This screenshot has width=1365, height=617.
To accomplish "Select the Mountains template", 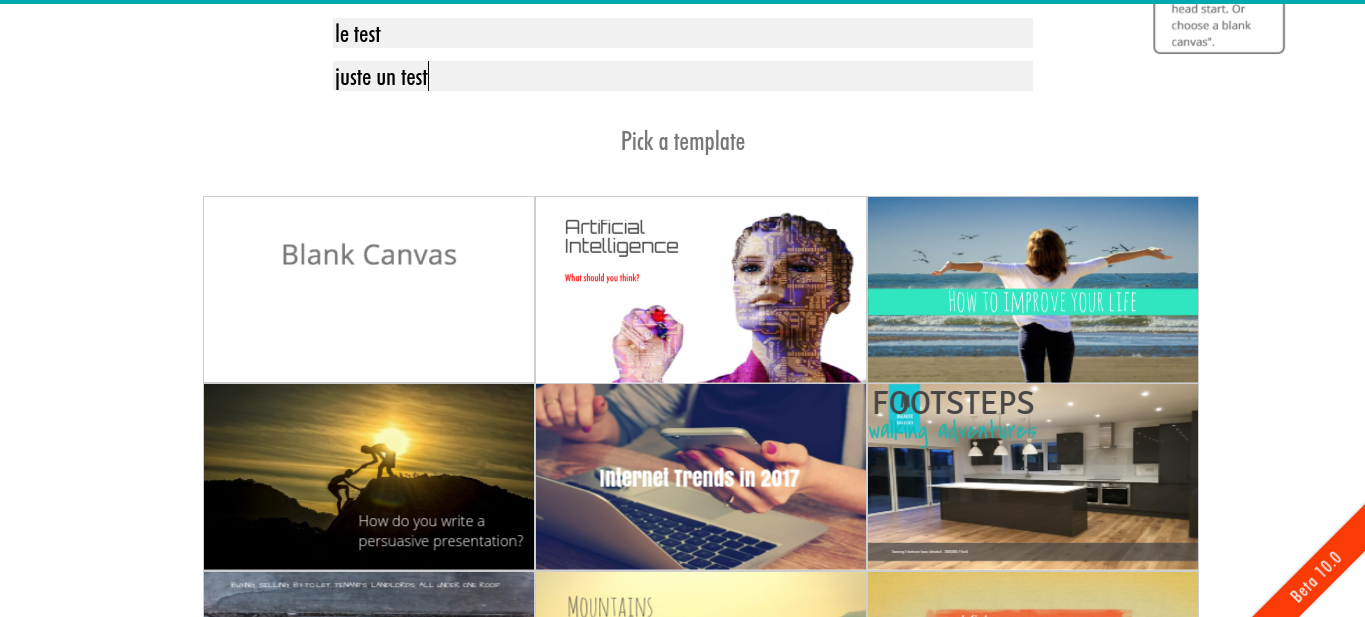I will 701,594.
